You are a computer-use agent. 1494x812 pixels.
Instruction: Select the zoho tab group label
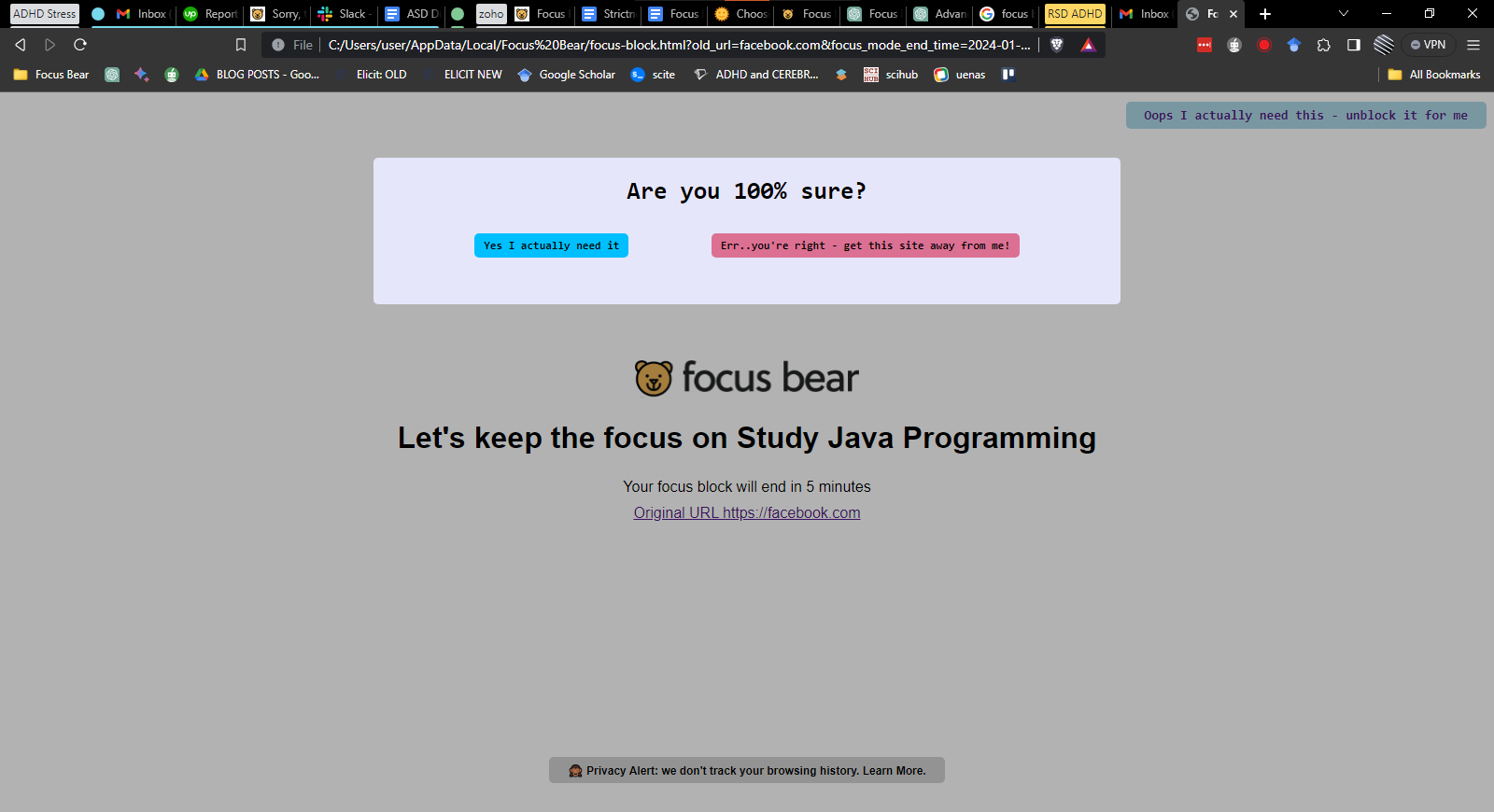pyautogui.click(x=491, y=14)
